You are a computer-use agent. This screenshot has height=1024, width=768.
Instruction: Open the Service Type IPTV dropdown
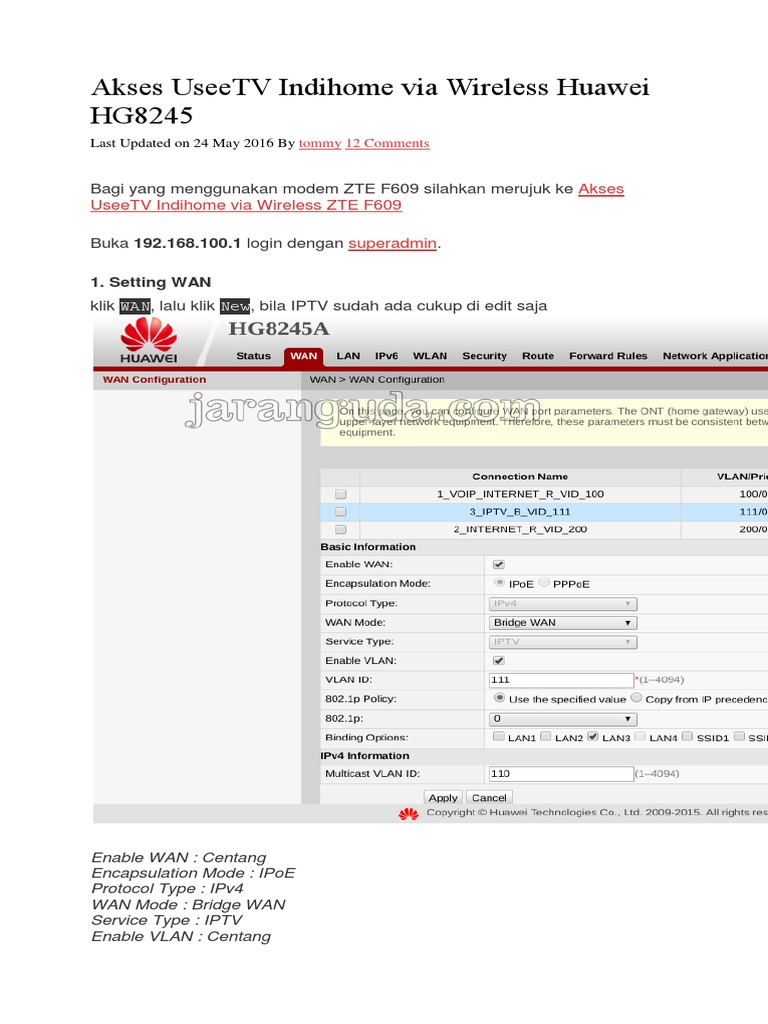[x=563, y=642]
